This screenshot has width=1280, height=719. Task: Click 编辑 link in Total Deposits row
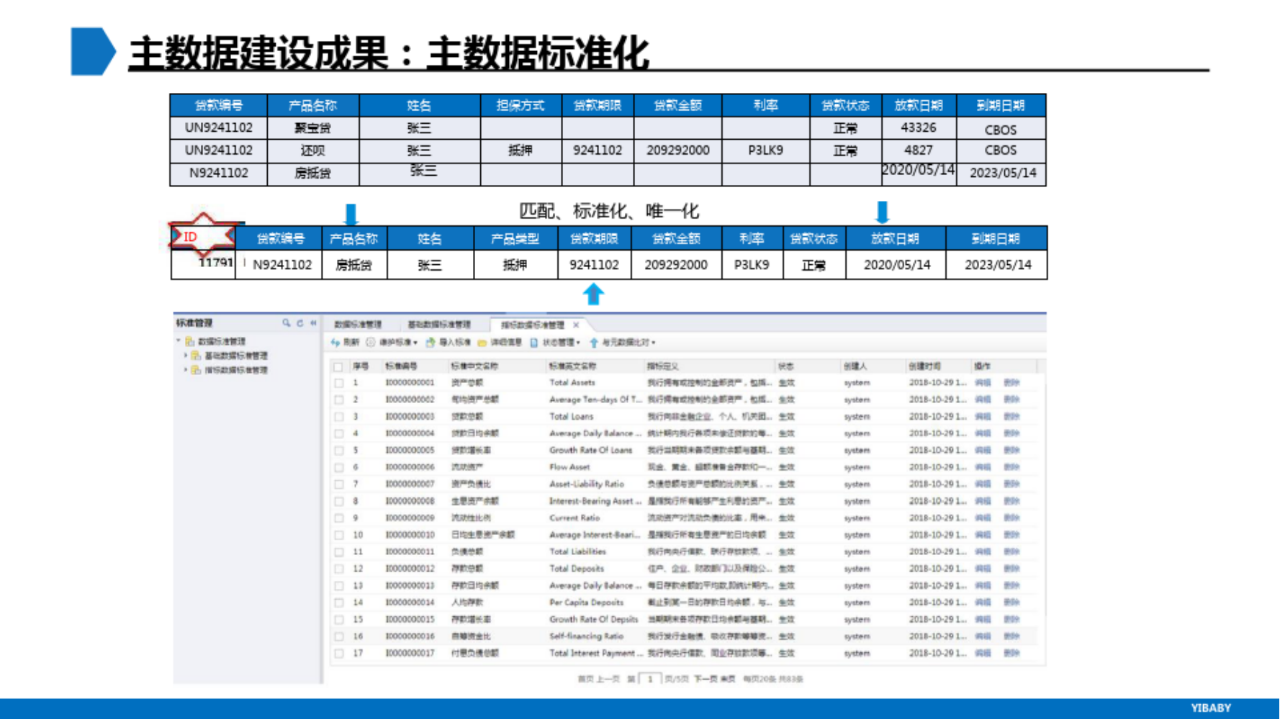tap(983, 569)
